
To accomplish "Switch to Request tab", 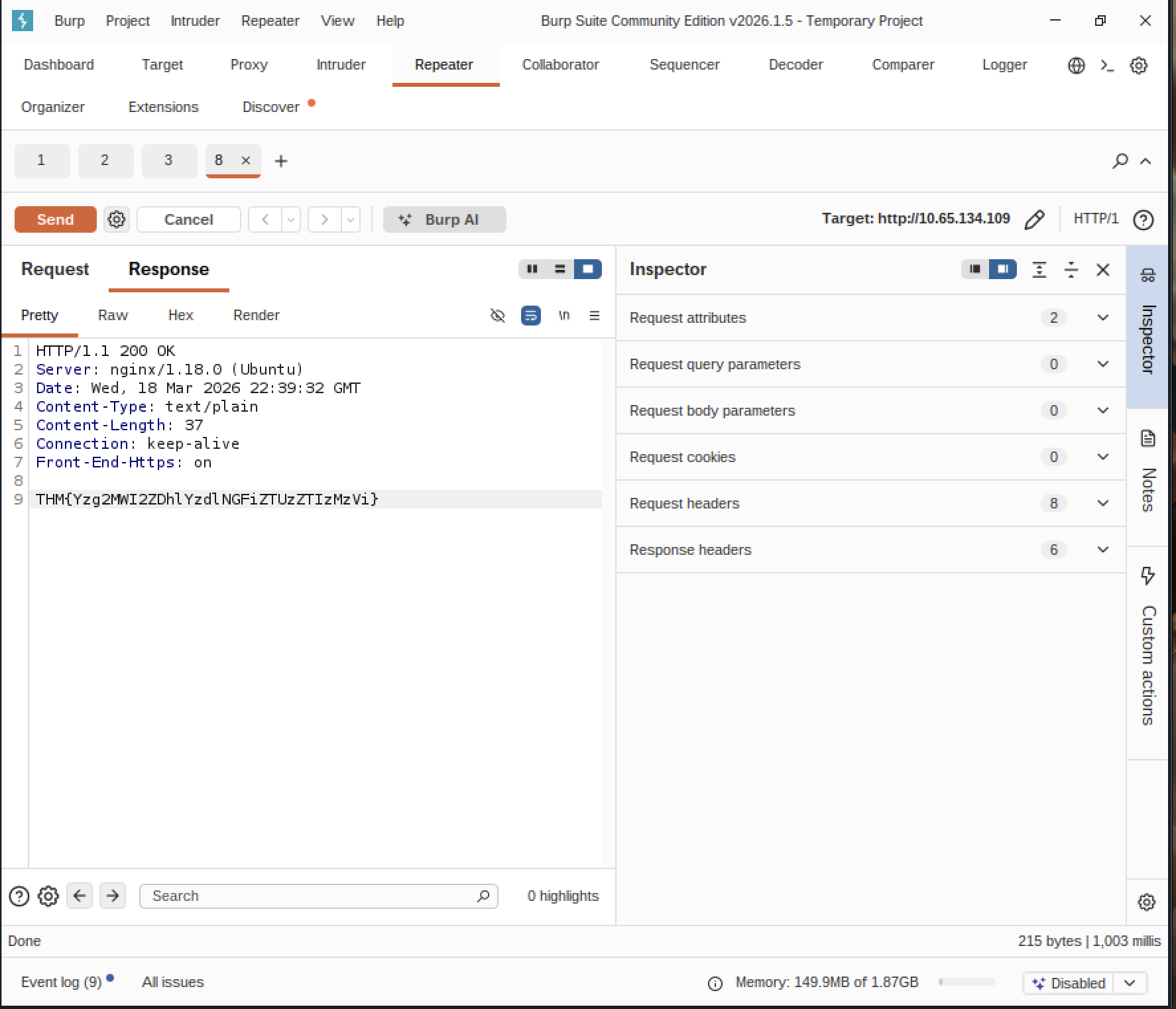I will point(55,269).
